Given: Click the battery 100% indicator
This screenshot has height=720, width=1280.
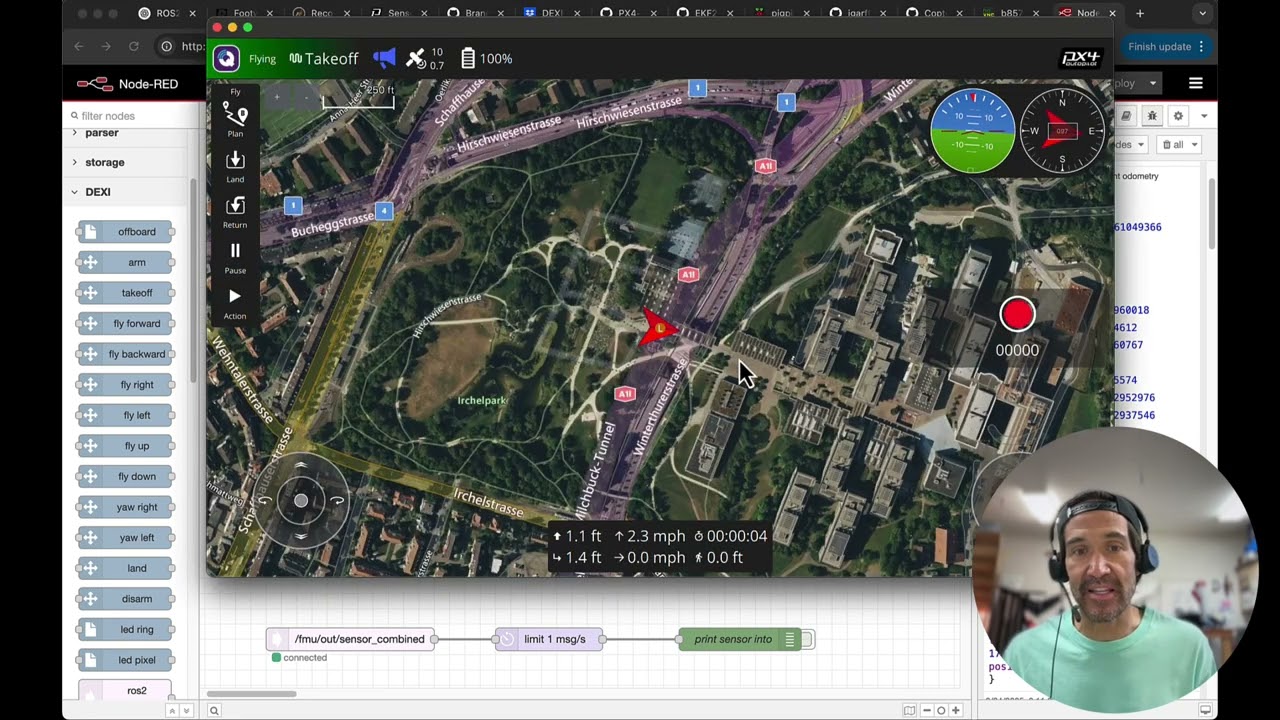Looking at the screenshot, I should 487,59.
